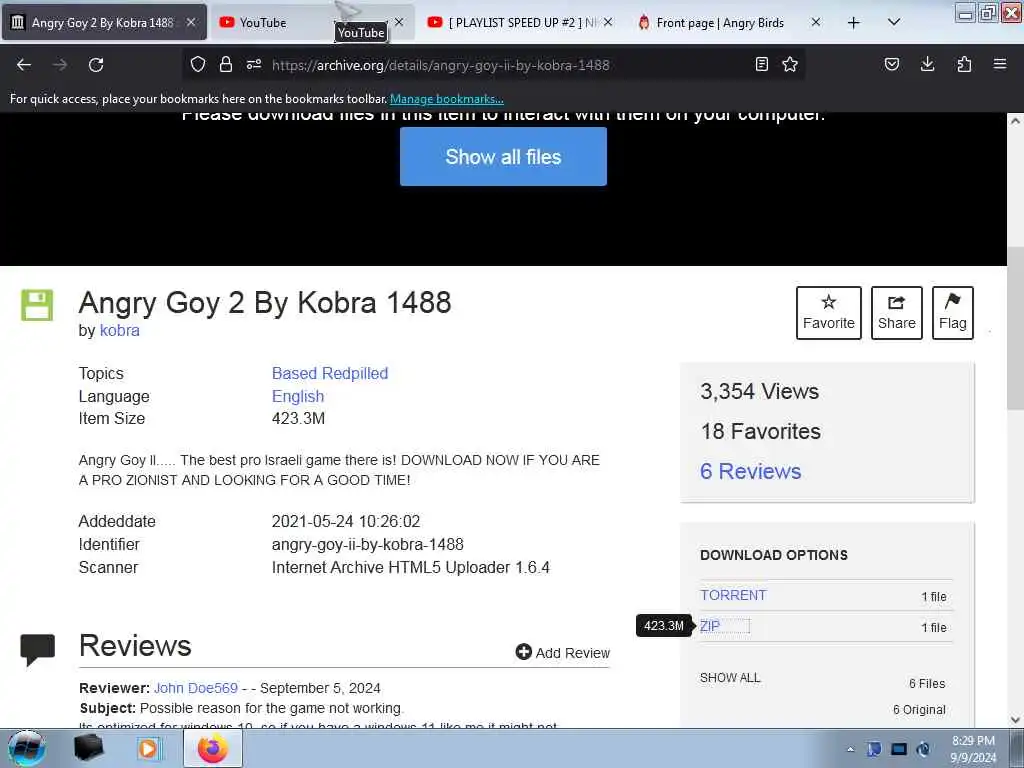Open the Manage bookmarks link
This screenshot has height=768, width=1024.
click(447, 99)
